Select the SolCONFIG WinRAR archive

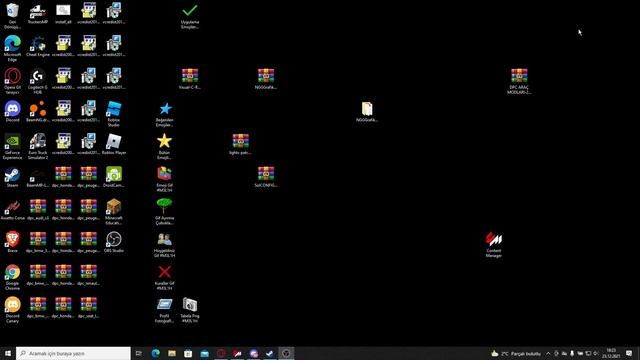[x=266, y=177]
